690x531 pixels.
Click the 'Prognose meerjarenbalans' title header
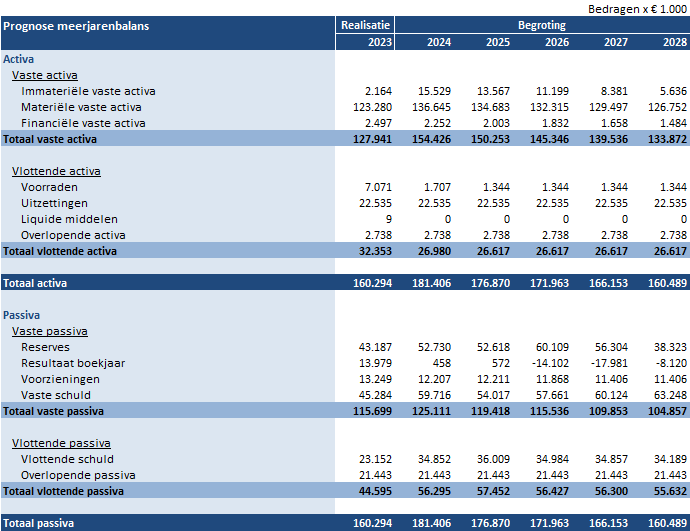pyautogui.click(x=76, y=25)
